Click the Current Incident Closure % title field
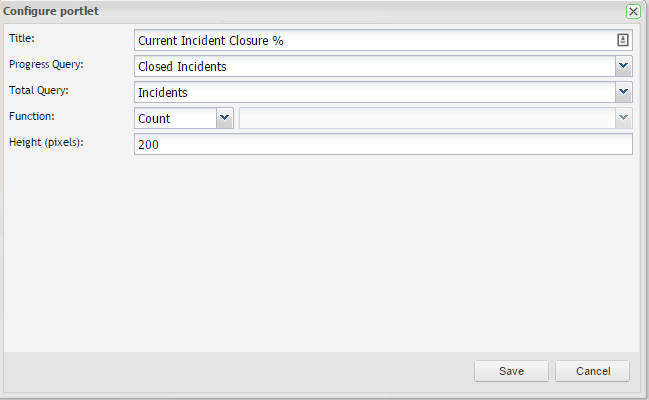Image resolution: width=649 pixels, height=400 pixels. pos(372,40)
